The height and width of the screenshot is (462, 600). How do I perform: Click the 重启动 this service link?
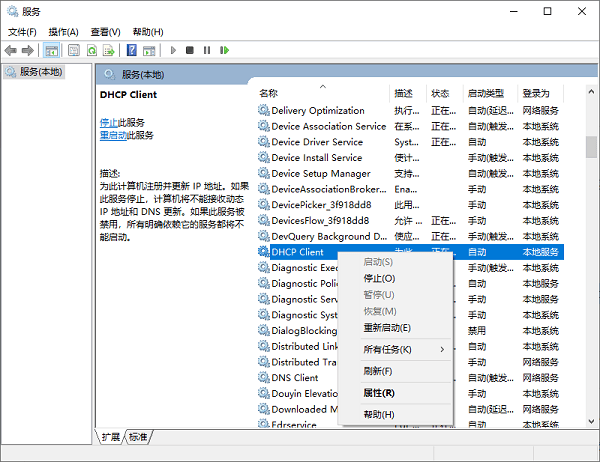point(112,135)
